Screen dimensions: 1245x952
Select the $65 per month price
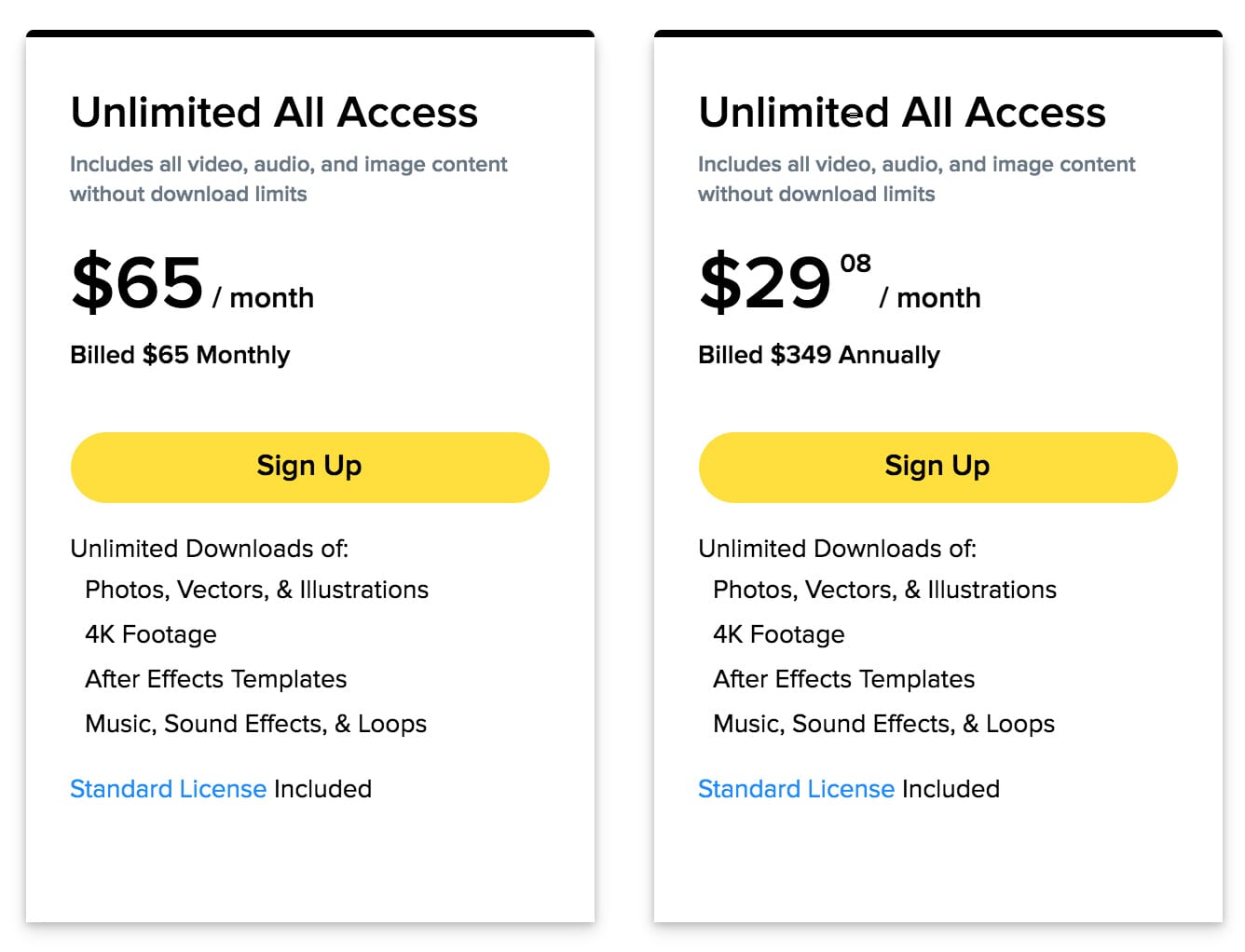point(193,282)
